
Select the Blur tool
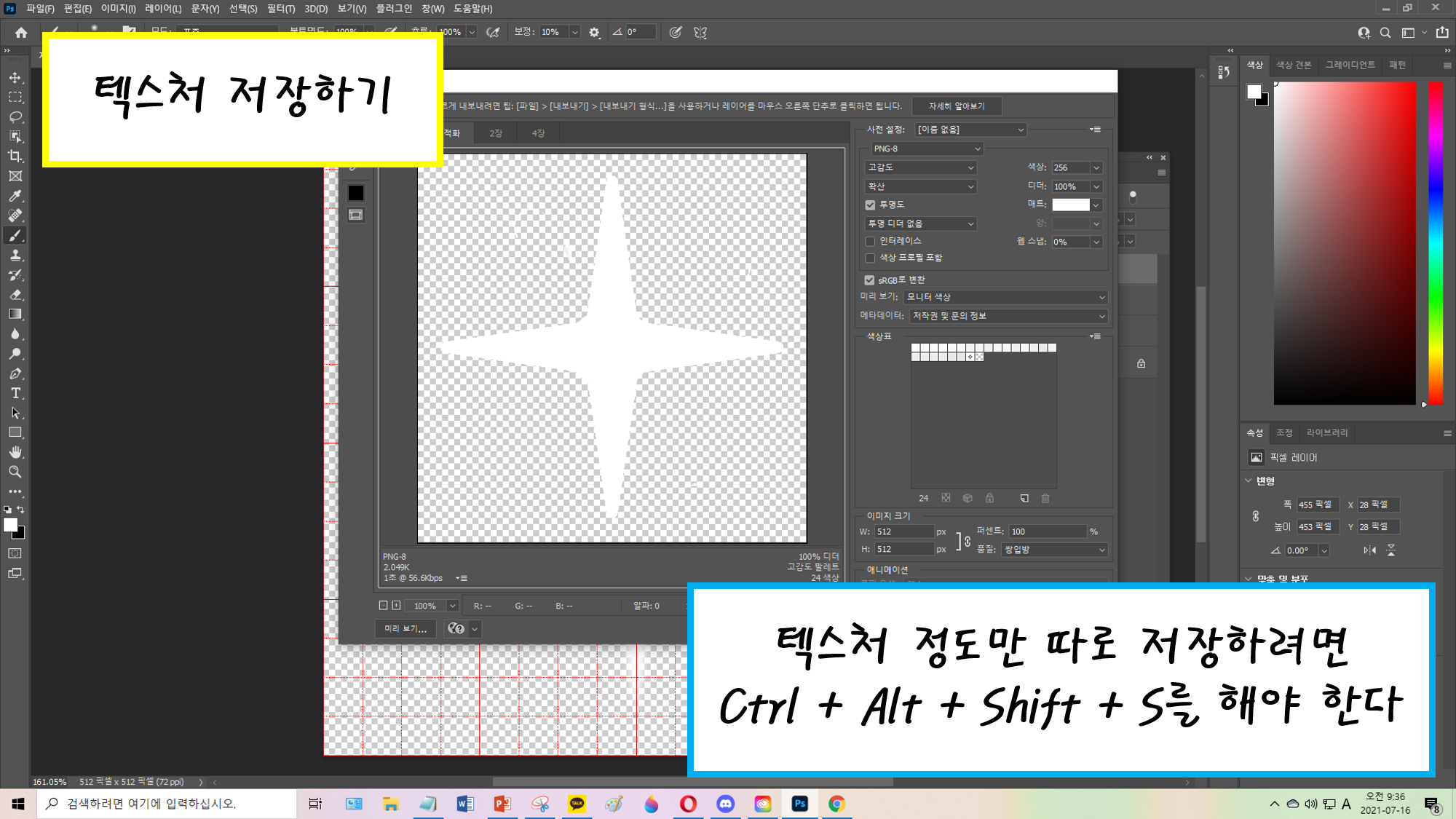15,334
